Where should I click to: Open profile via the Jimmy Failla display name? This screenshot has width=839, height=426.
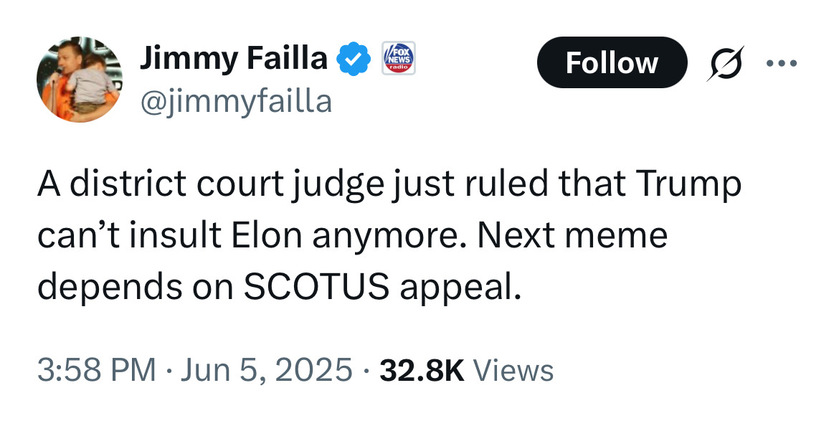(233, 61)
